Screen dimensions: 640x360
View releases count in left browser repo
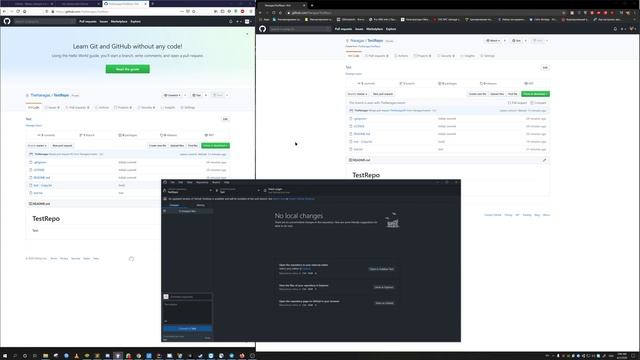169,135
